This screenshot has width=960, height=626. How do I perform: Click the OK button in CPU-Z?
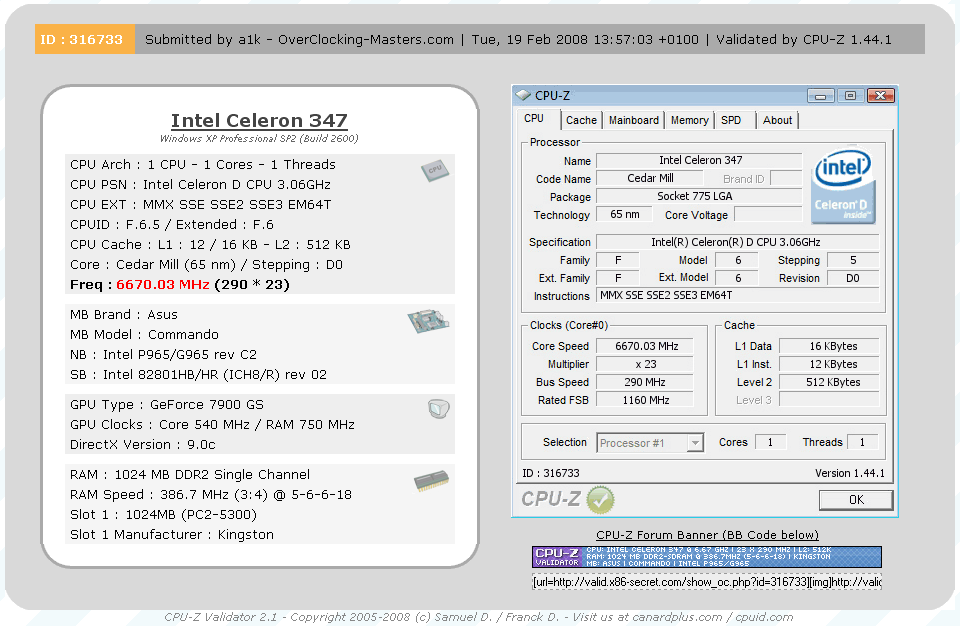click(856, 500)
